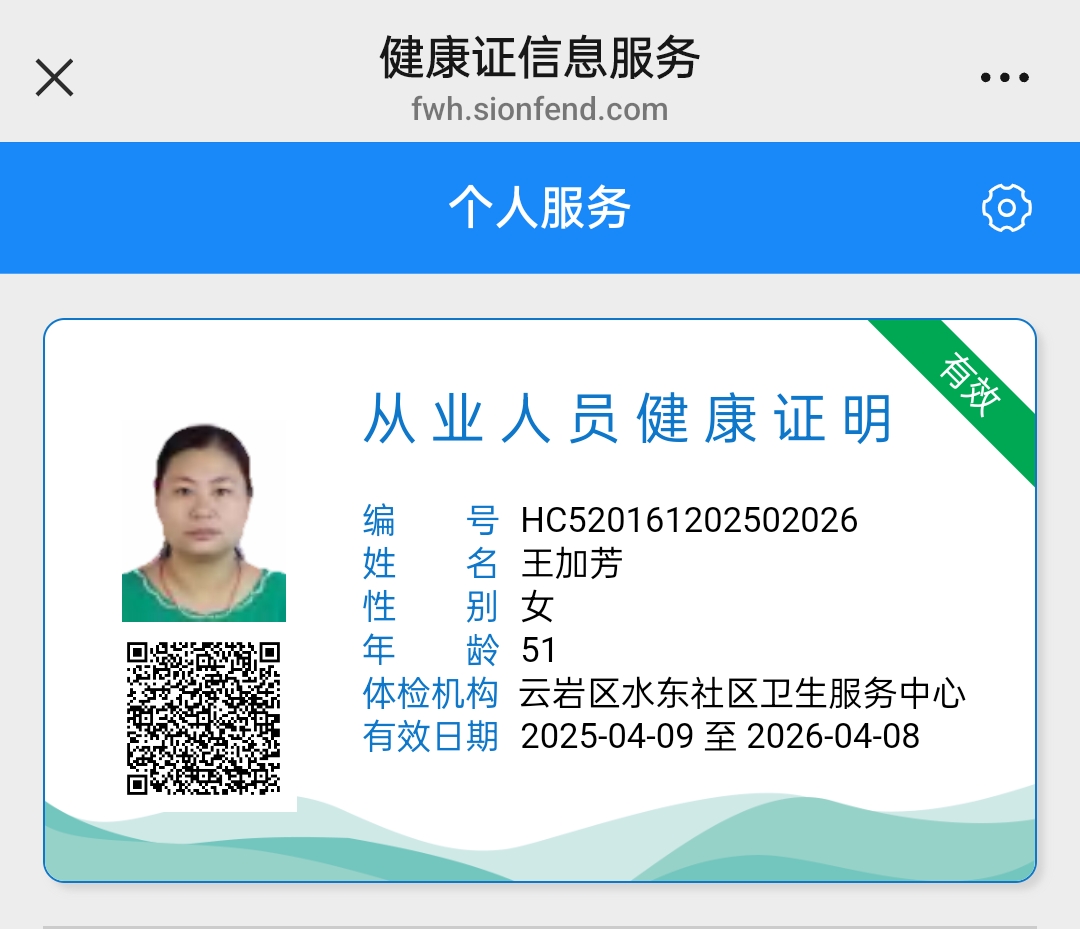Tap the 年龄 value 51
This screenshot has height=929, width=1080.
[539, 650]
